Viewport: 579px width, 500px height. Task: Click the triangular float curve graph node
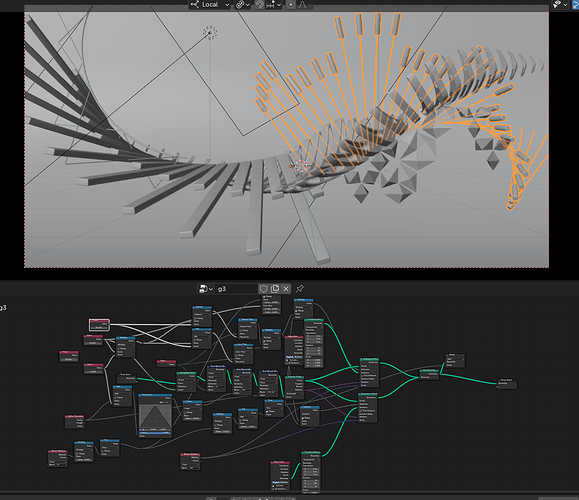pyautogui.click(x=155, y=416)
